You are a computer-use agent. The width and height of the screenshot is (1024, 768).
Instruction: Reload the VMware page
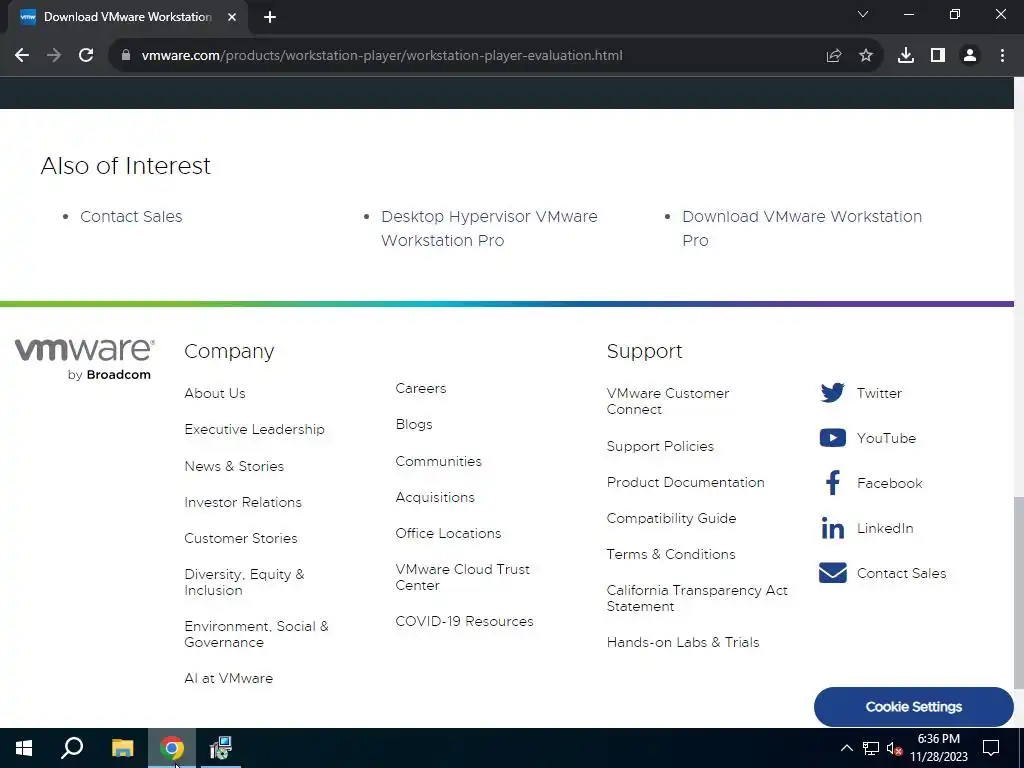86,56
